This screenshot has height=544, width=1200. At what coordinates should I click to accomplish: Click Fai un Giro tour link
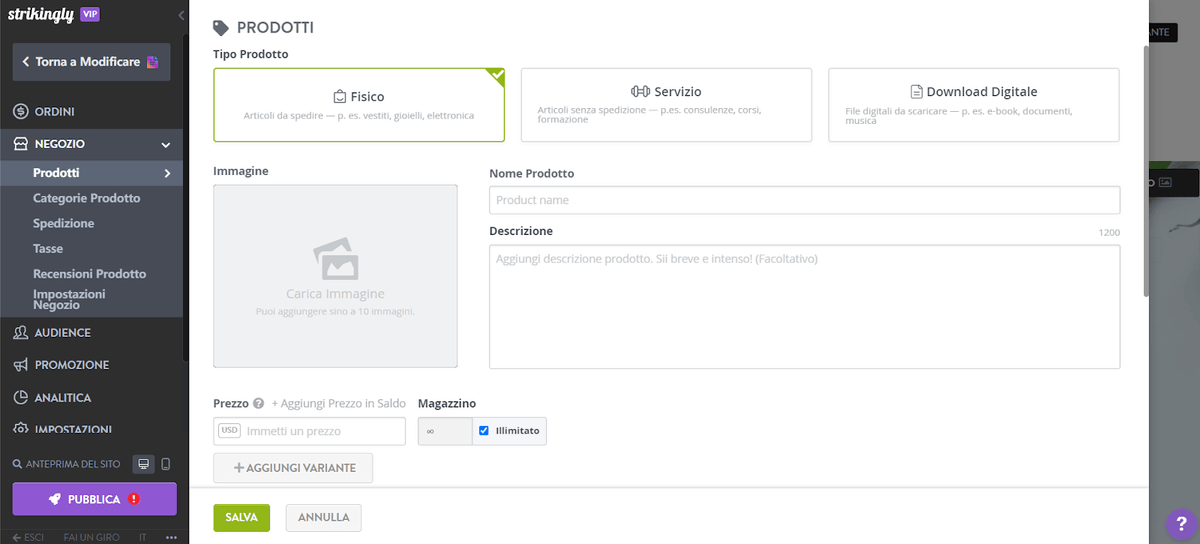click(x=91, y=537)
